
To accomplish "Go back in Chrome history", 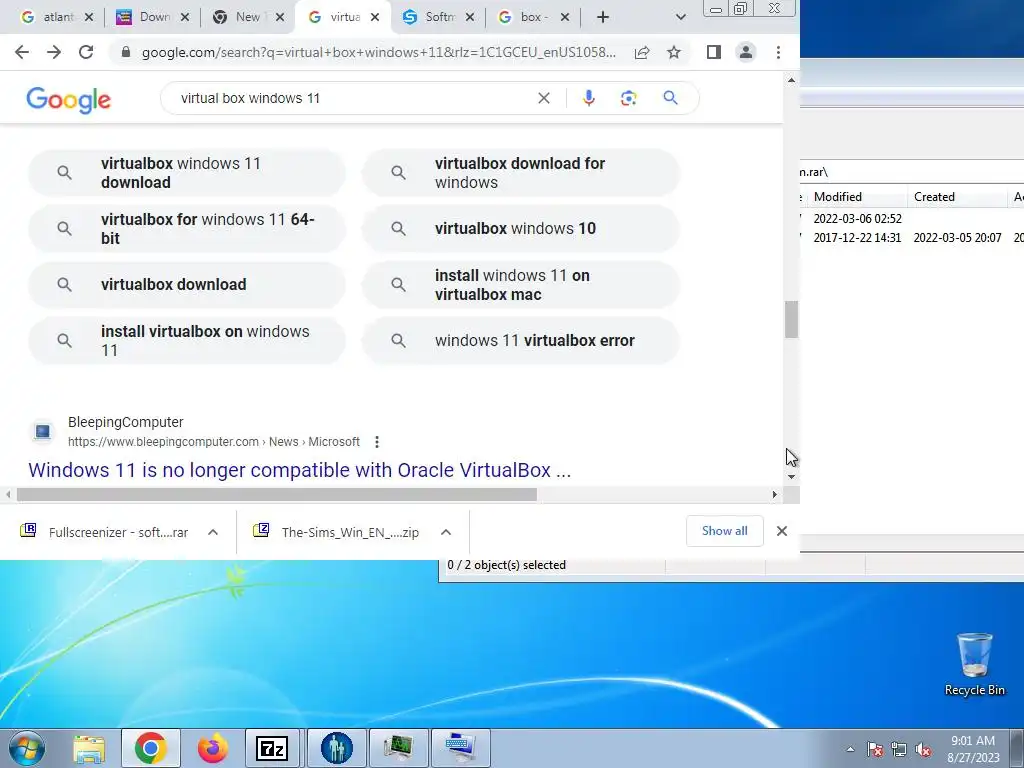I will [22, 52].
